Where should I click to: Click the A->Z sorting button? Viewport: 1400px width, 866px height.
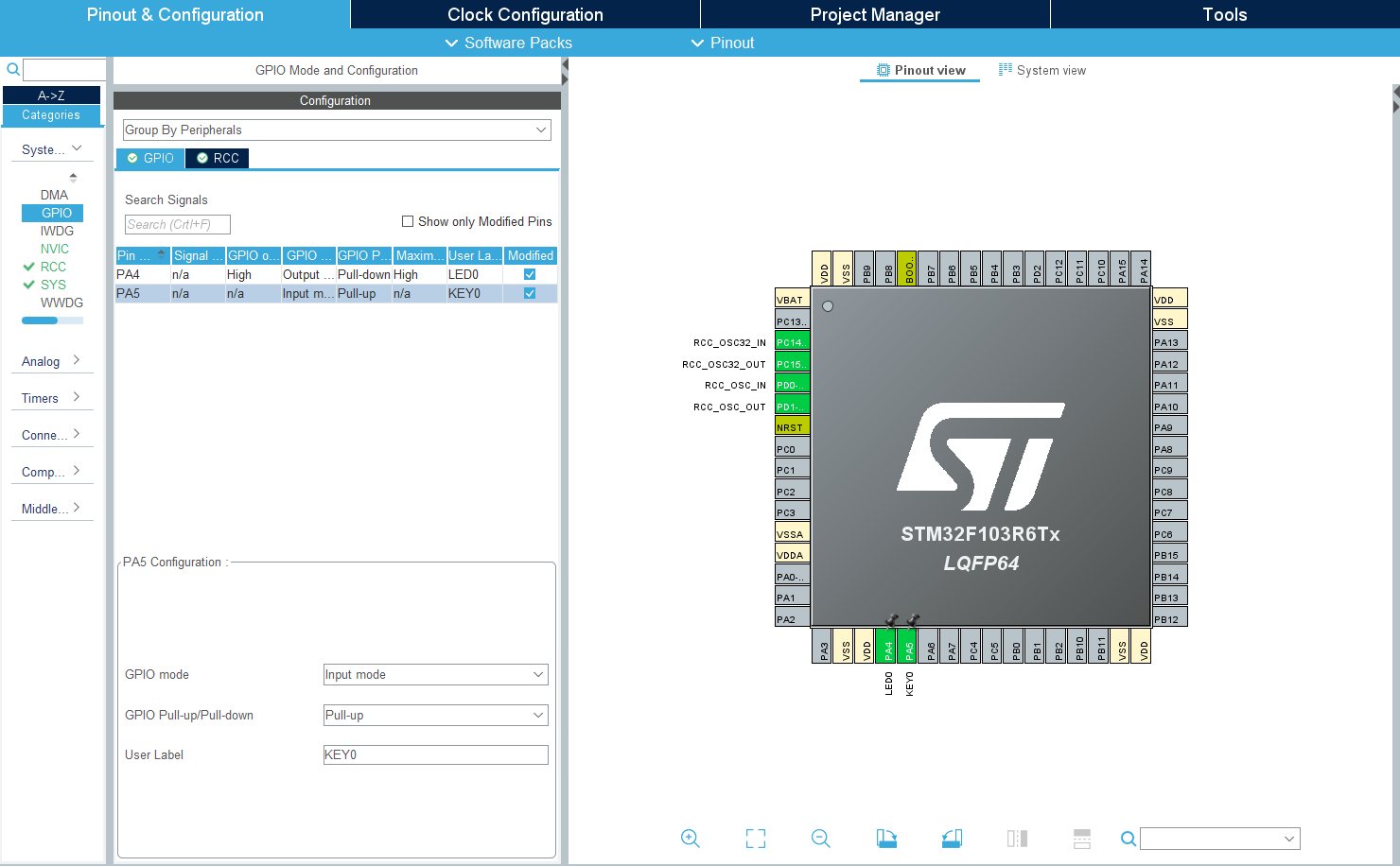click(x=52, y=94)
